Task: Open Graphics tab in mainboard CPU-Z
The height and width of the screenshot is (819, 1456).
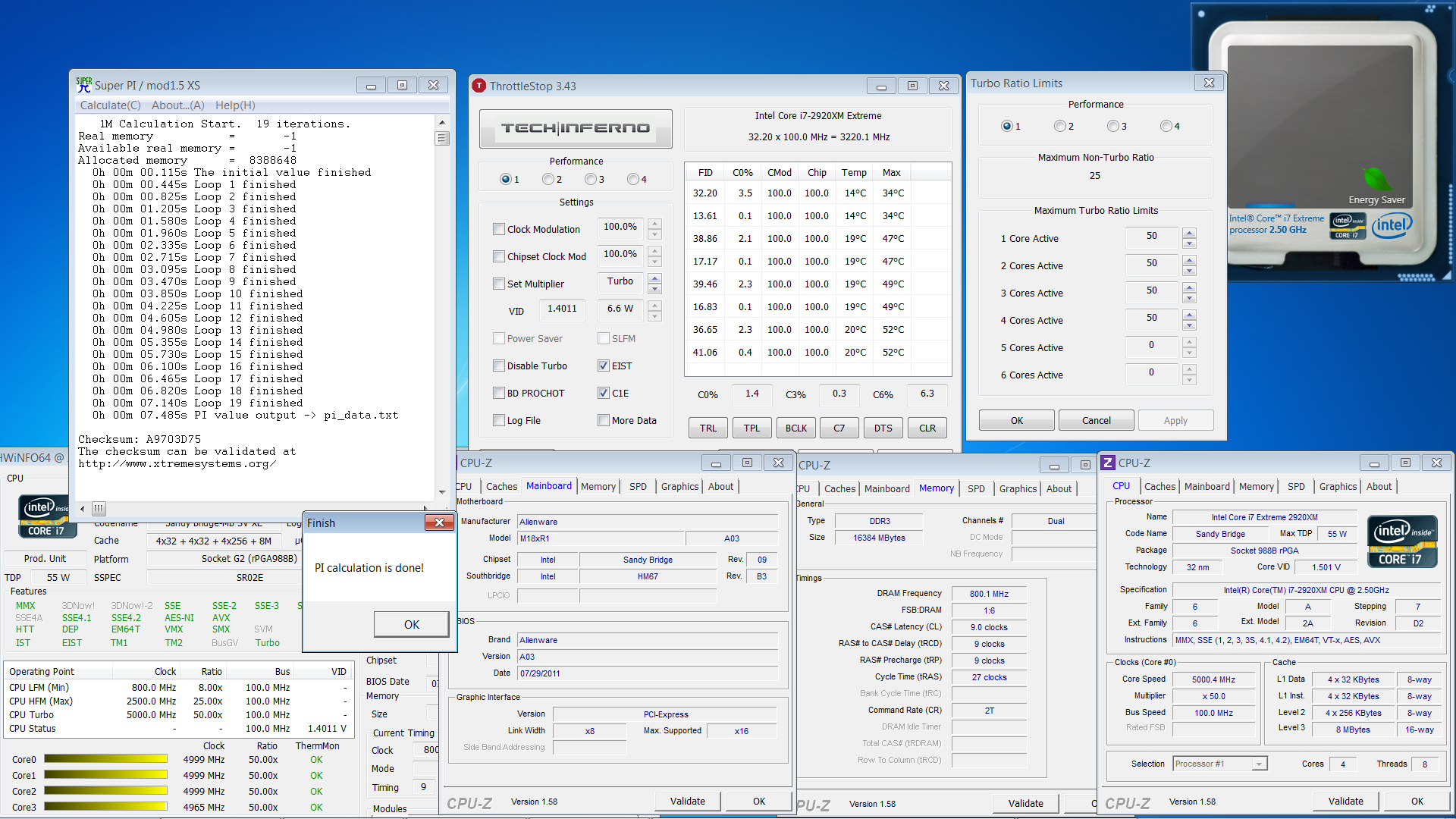Action: coord(679,486)
